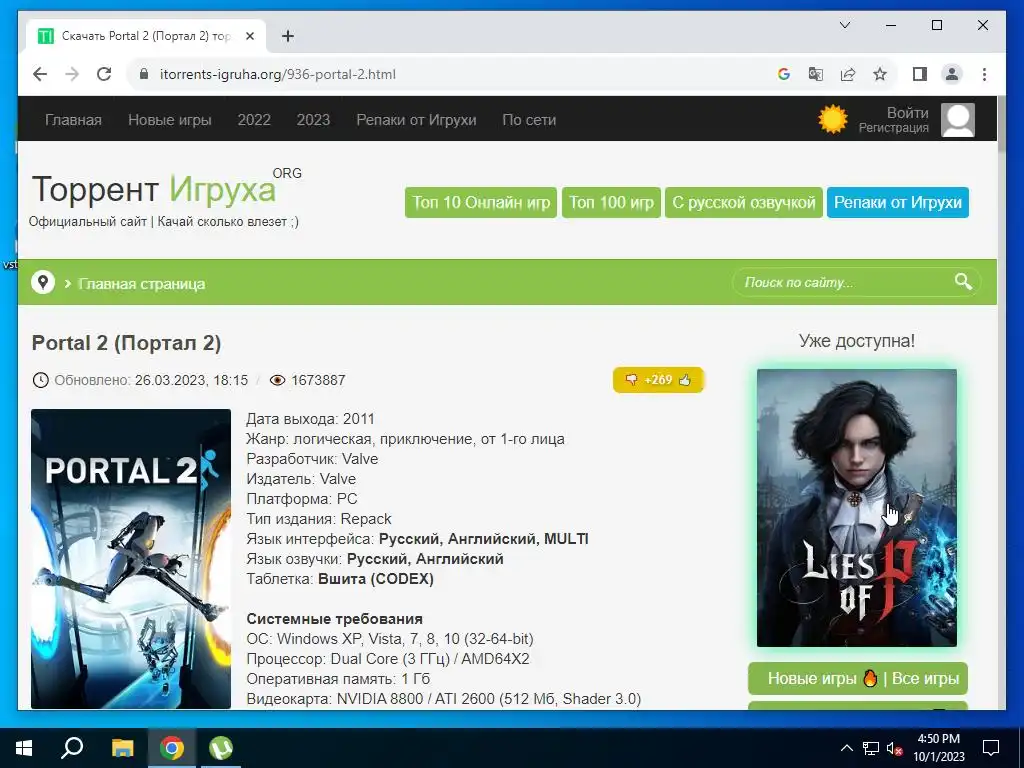
Task: Click the Chrome taskbar icon
Action: pos(172,748)
